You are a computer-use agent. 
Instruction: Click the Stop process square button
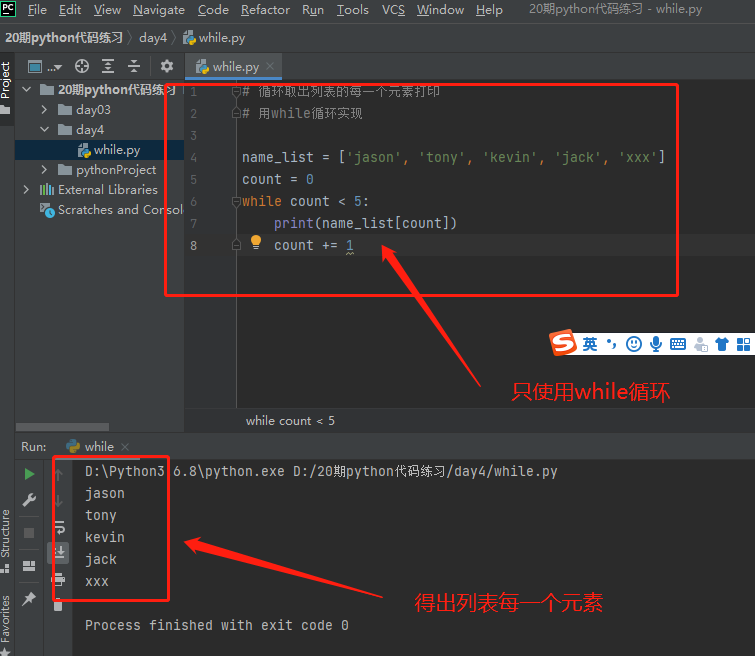(x=29, y=533)
